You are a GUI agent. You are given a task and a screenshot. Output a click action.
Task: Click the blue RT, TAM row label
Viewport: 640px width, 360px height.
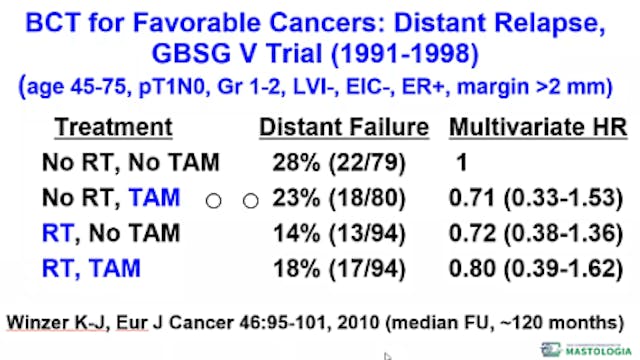(x=91, y=269)
